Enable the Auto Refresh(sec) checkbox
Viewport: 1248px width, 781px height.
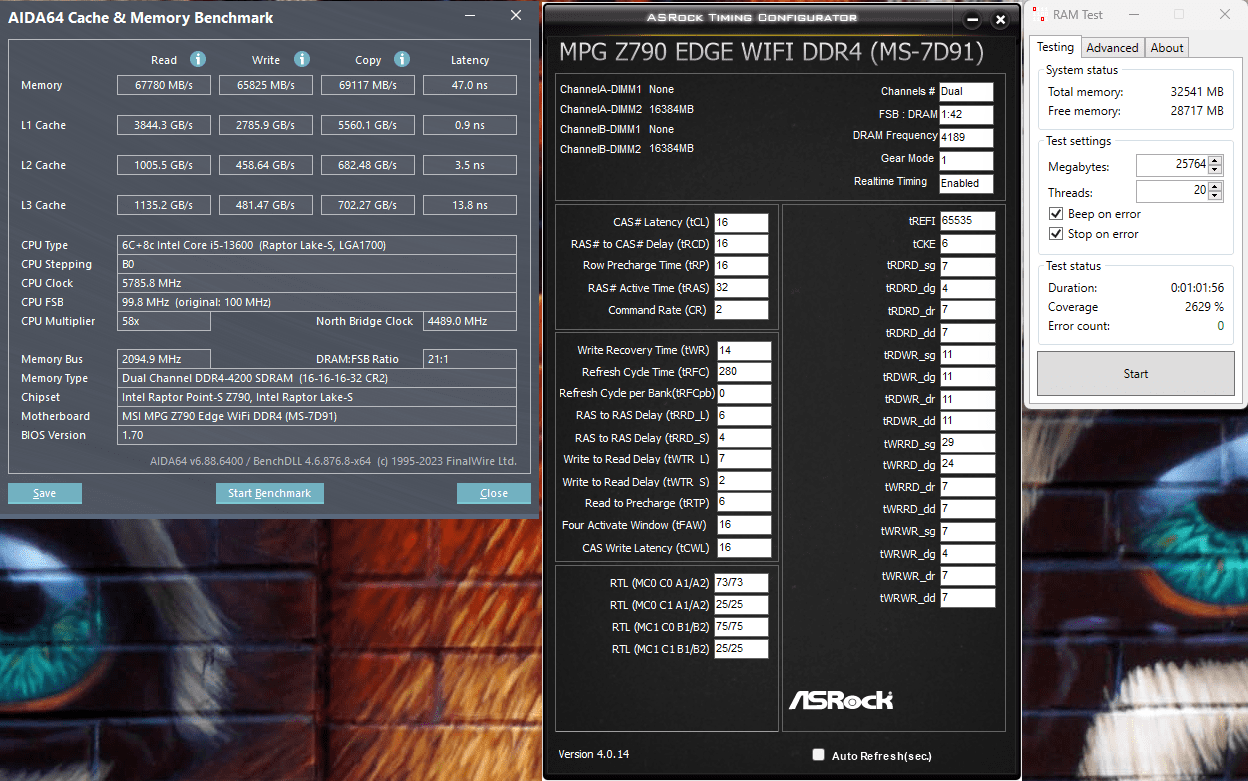click(x=819, y=755)
